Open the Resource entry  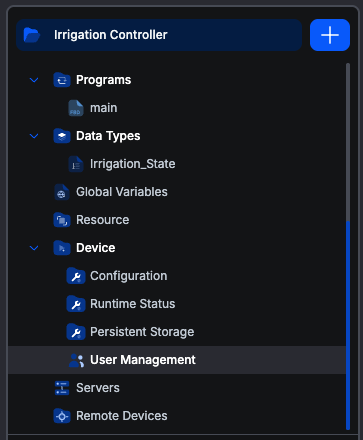tap(103, 220)
